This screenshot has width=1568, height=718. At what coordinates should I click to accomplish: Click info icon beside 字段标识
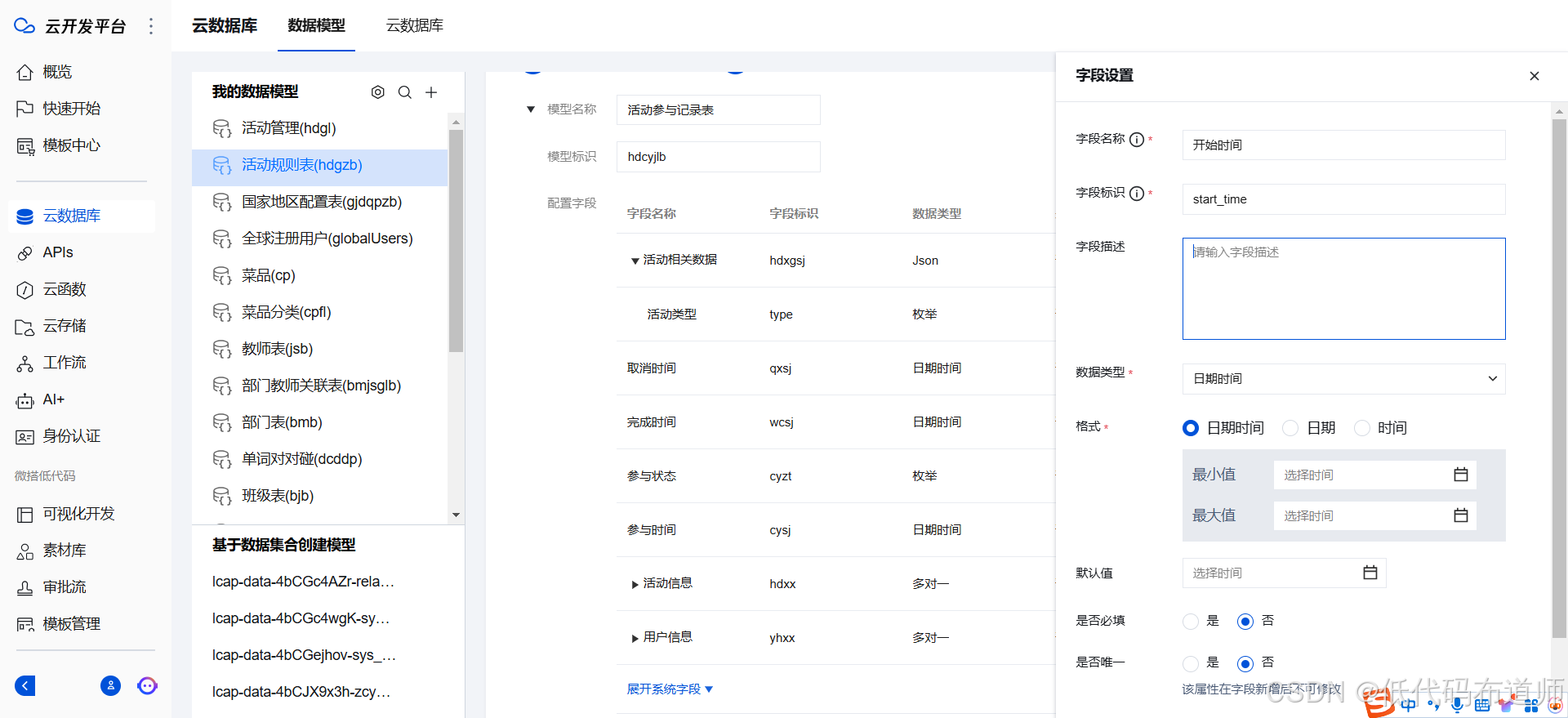tap(1137, 194)
